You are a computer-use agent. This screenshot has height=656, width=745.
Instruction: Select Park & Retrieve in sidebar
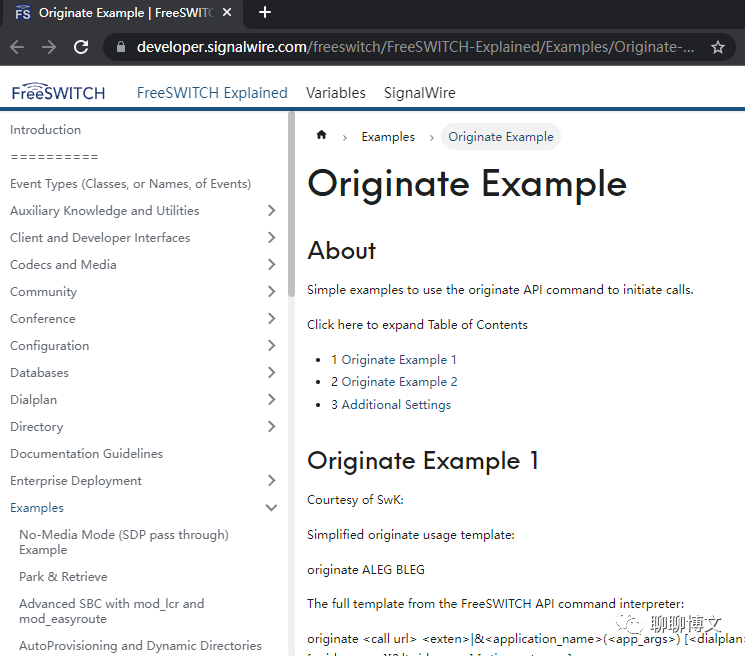[63, 577]
